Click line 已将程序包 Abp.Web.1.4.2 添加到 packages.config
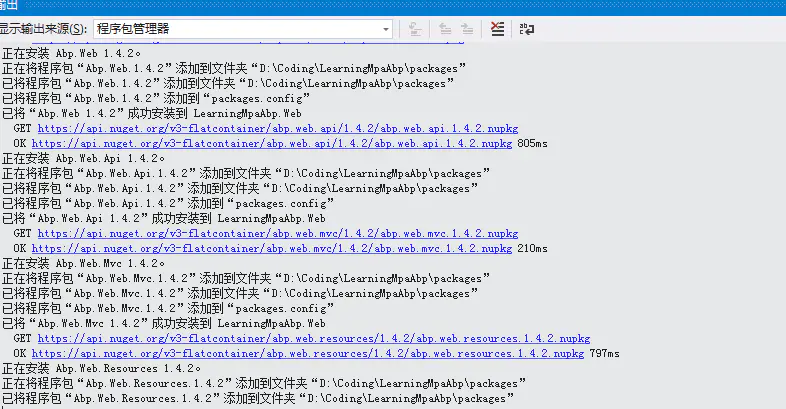This screenshot has height=409, width=786. coord(156,98)
